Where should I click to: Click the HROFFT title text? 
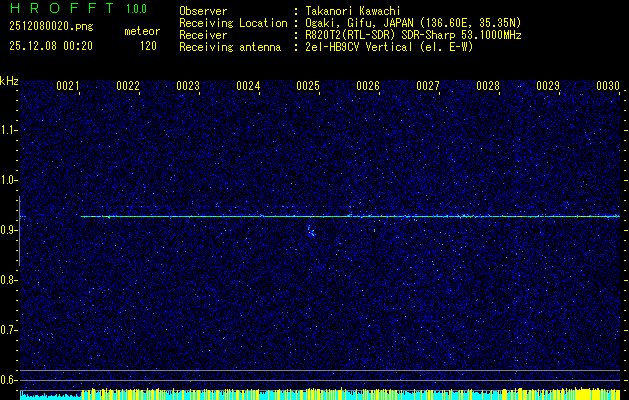62,8
